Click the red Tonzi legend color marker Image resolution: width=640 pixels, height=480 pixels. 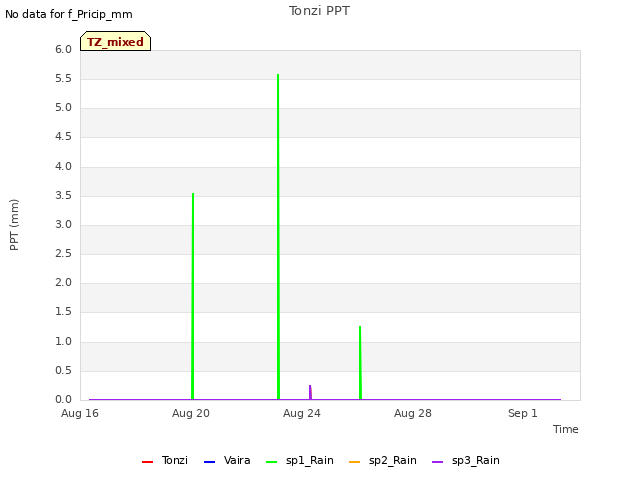click(147, 462)
